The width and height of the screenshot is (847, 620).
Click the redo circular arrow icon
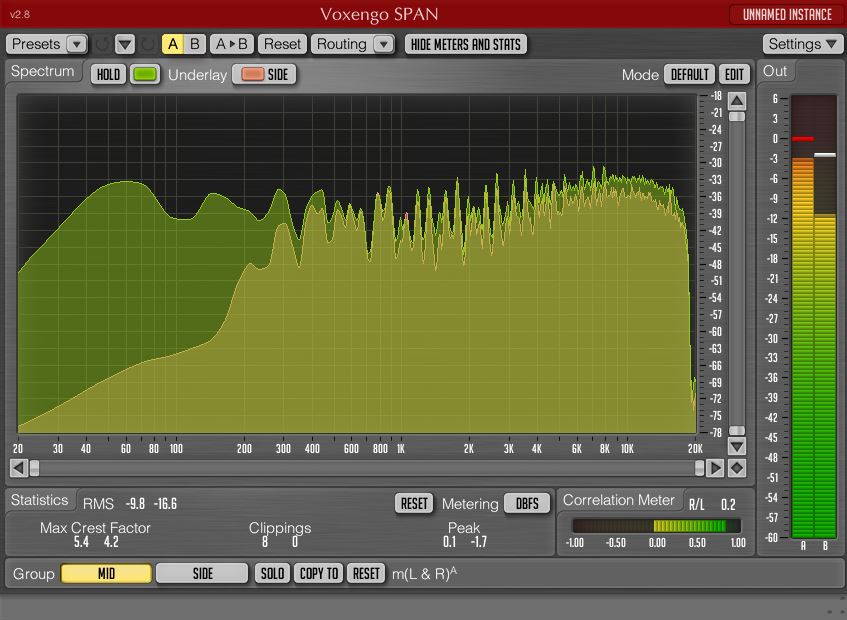click(147, 44)
